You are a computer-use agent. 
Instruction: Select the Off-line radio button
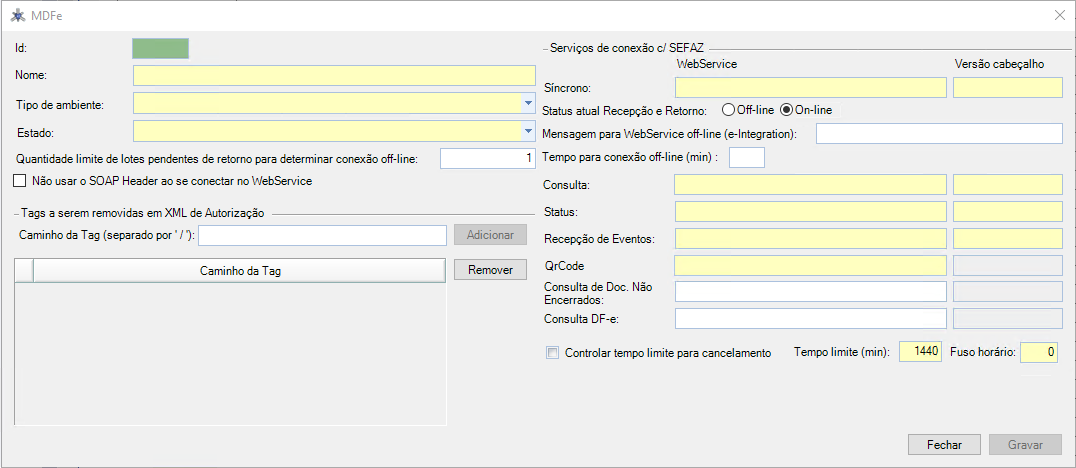click(727, 109)
